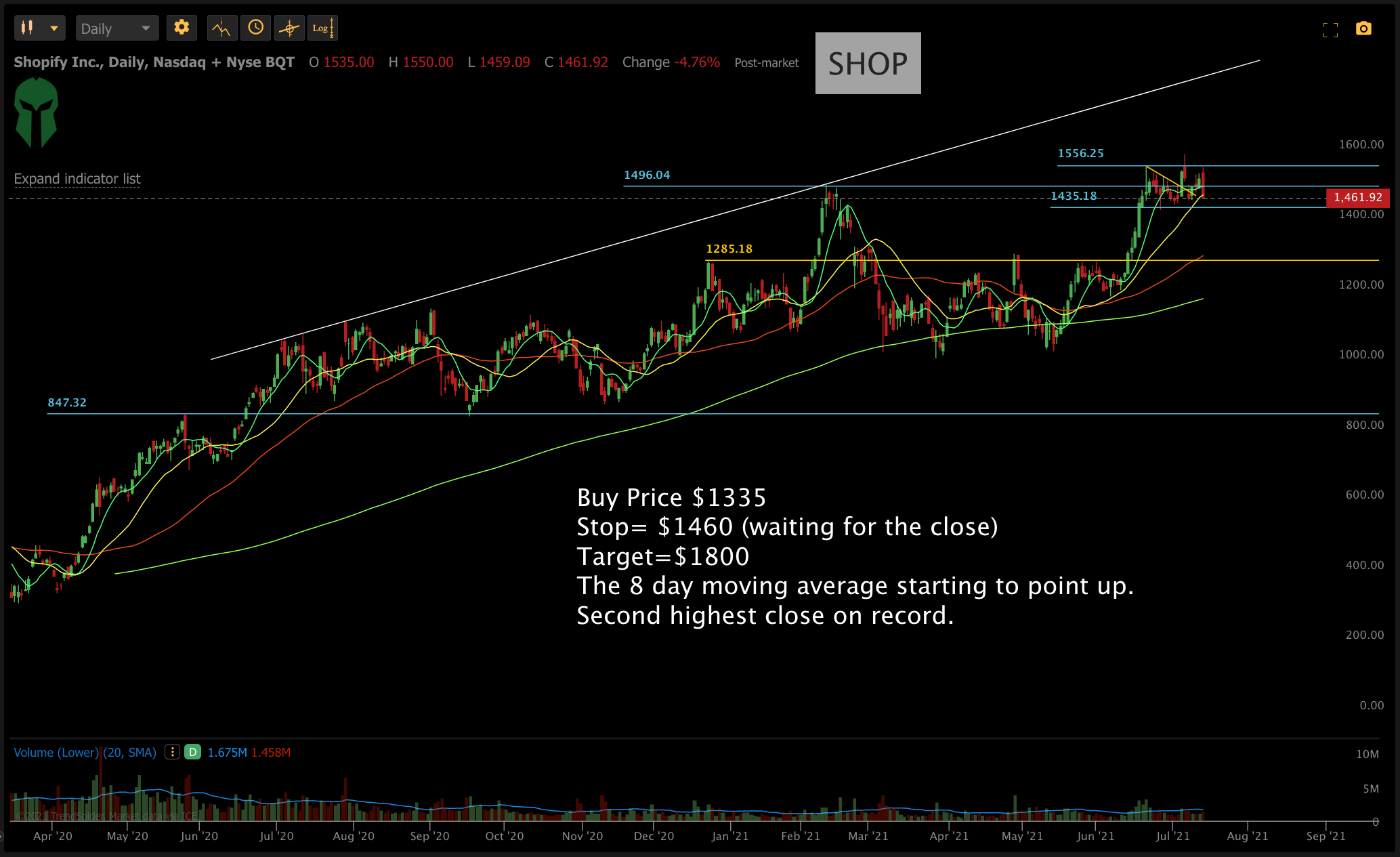Select the 1285.18 price level label
This screenshot has width=1400, height=857.
tap(729, 249)
